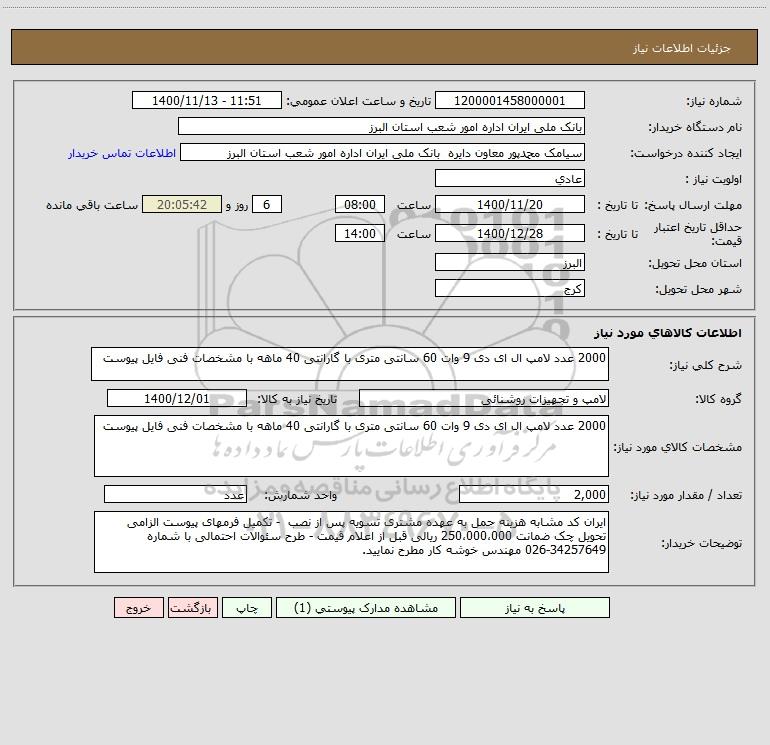Click the unit of measure field 'عدد'
The width and height of the screenshot is (770, 745).
point(175,495)
